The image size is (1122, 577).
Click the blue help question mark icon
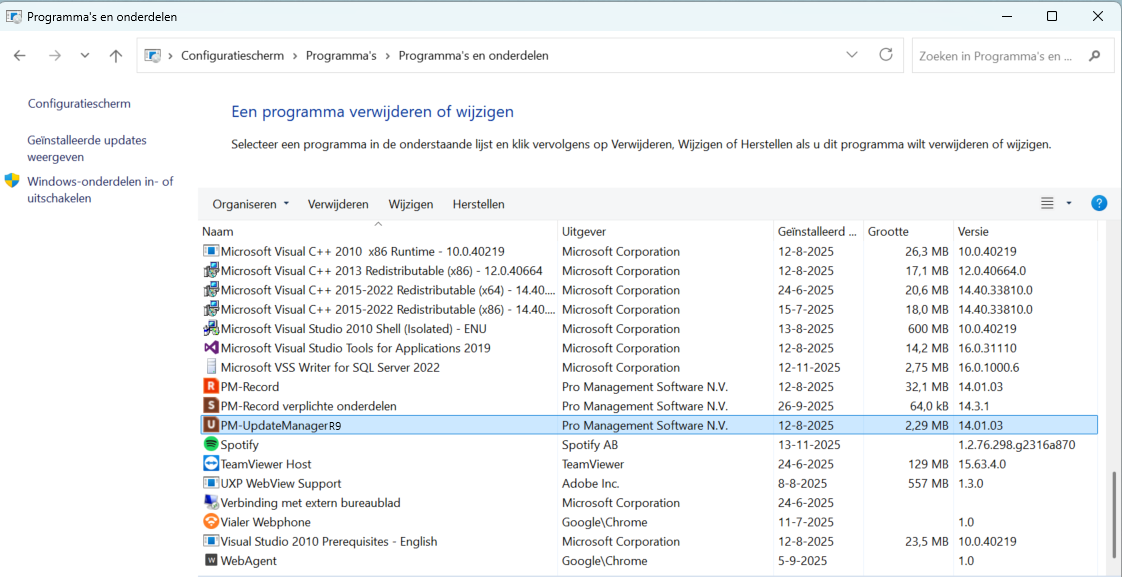(x=1099, y=203)
